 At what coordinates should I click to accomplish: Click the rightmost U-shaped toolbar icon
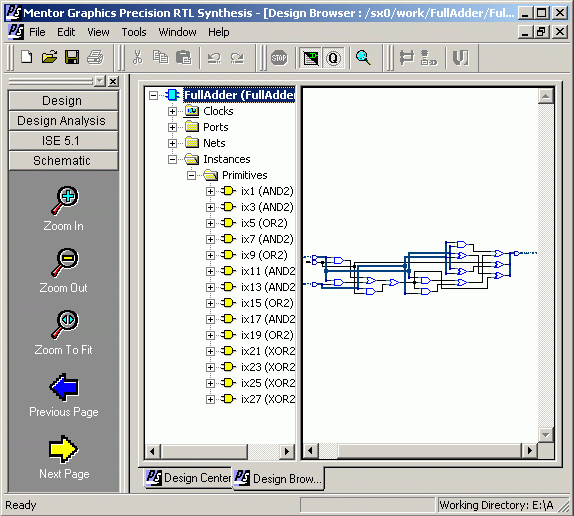460,58
